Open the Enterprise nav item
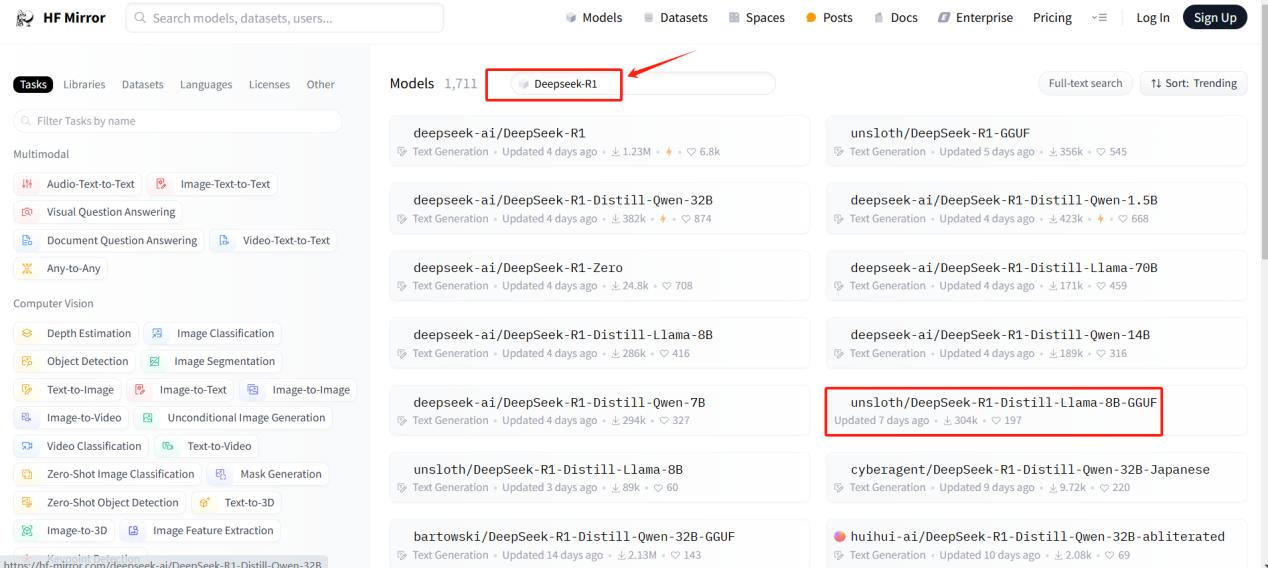 pyautogui.click(x=975, y=17)
